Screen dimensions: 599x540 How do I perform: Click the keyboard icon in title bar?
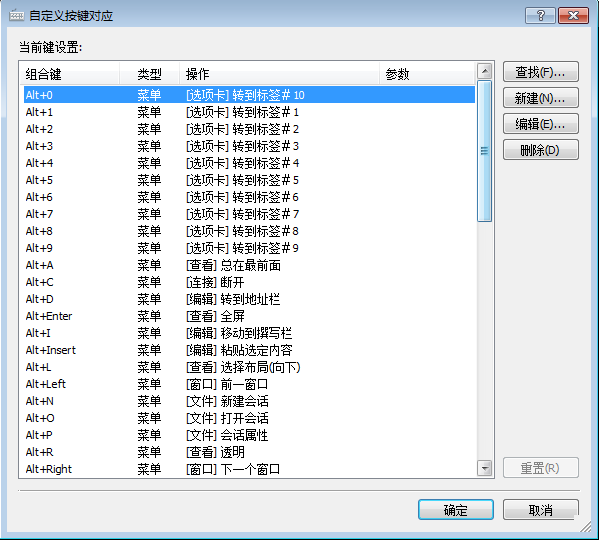(x=16, y=15)
